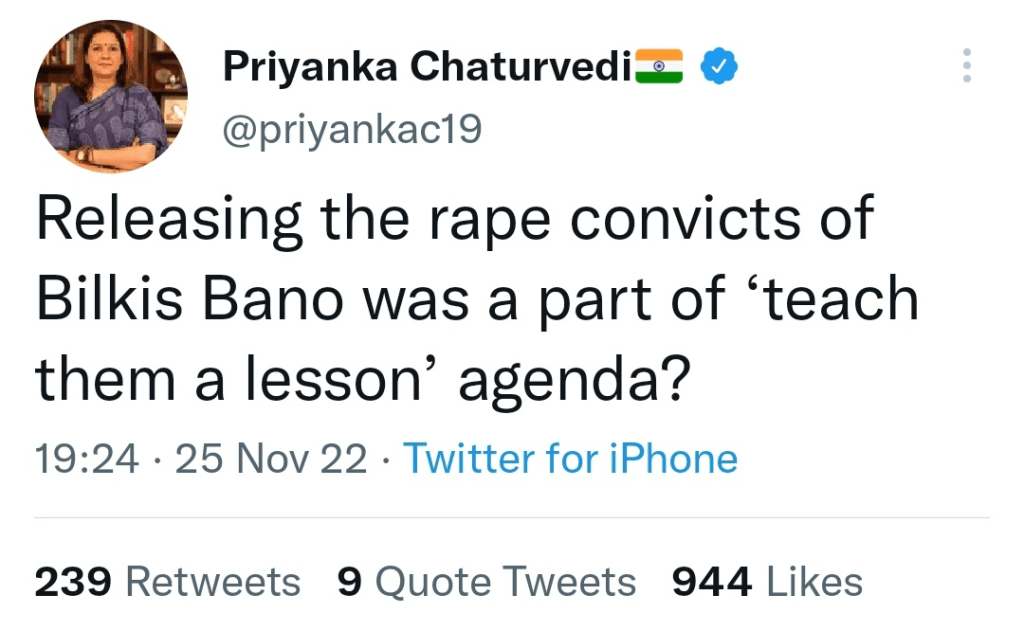Click the 25 Nov 22 date
The height and width of the screenshot is (631, 1024).
click(x=271, y=459)
